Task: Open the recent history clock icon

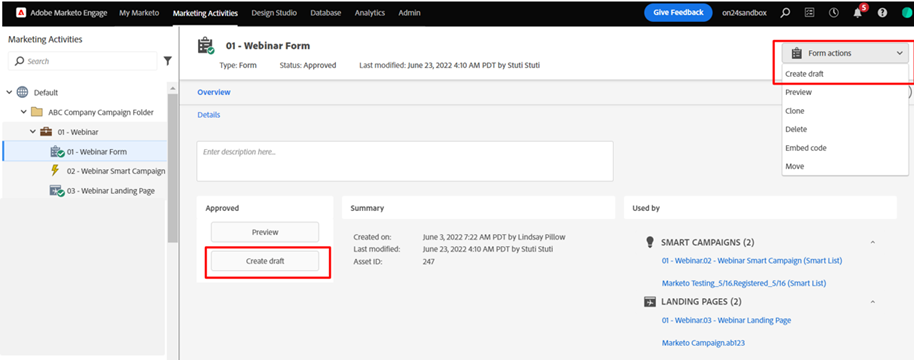Action: tap(834, 13)
